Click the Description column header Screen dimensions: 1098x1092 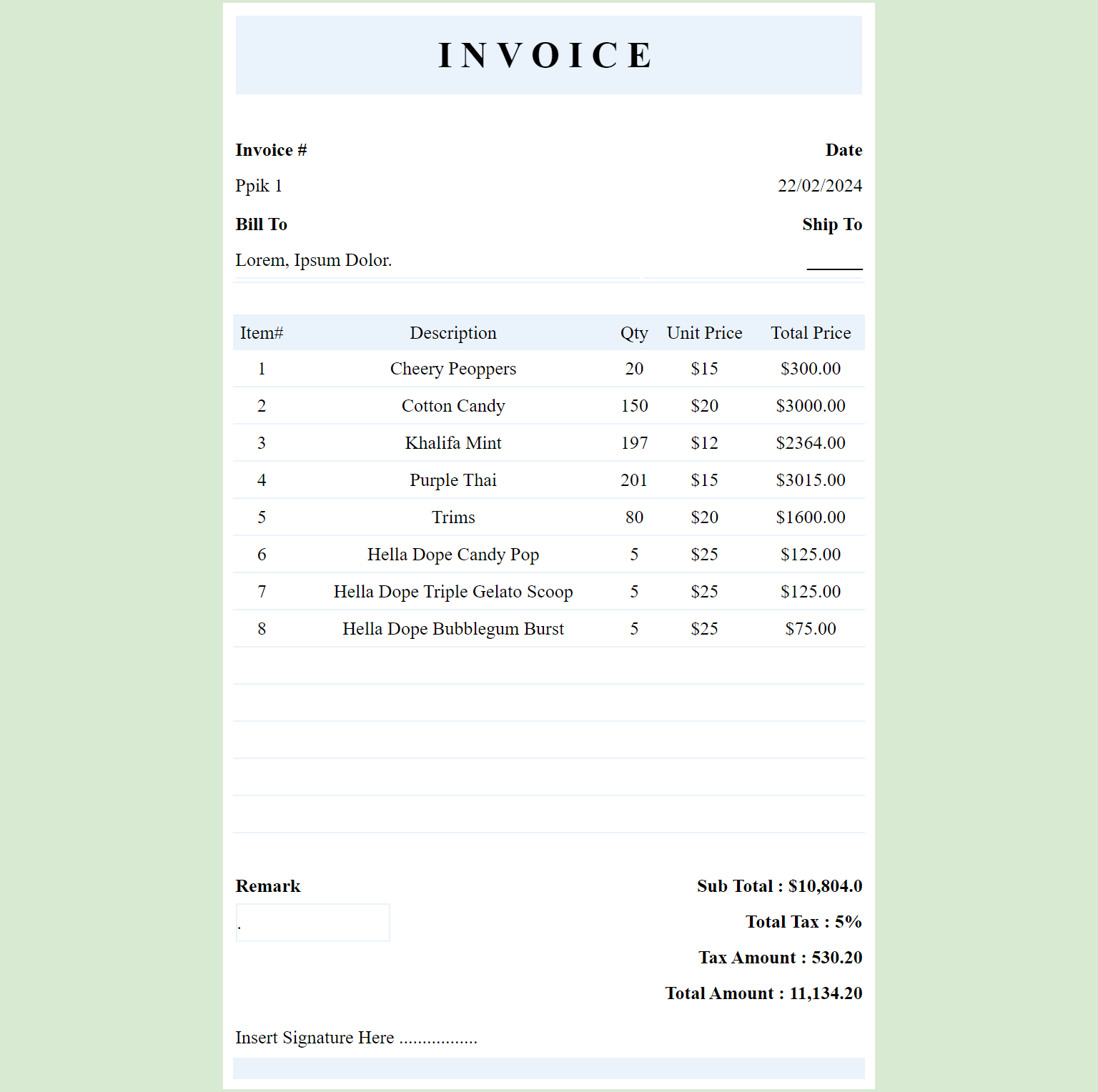click(452, 333)
